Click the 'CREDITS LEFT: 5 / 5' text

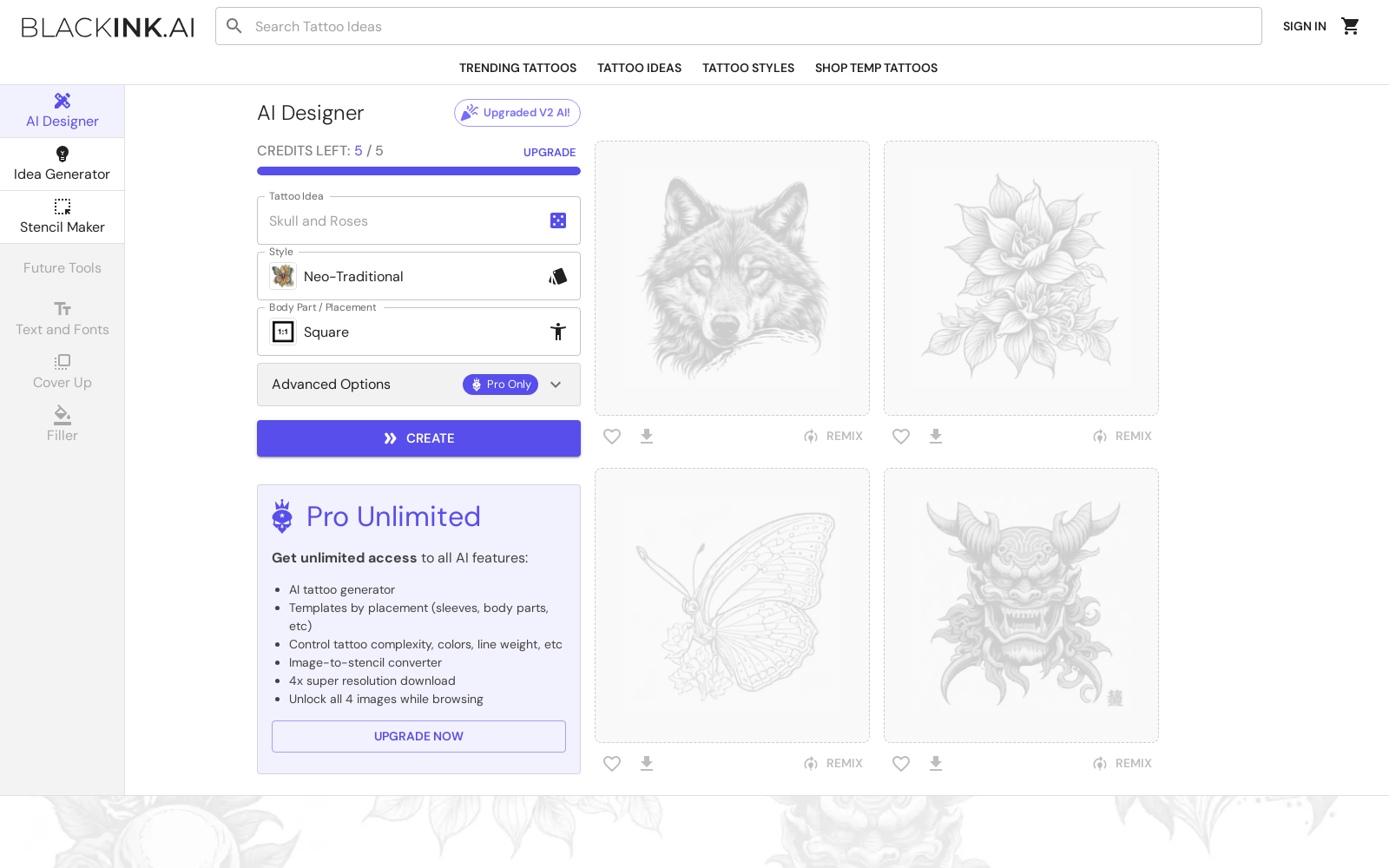pyautogui.click(x=320, y=151)
